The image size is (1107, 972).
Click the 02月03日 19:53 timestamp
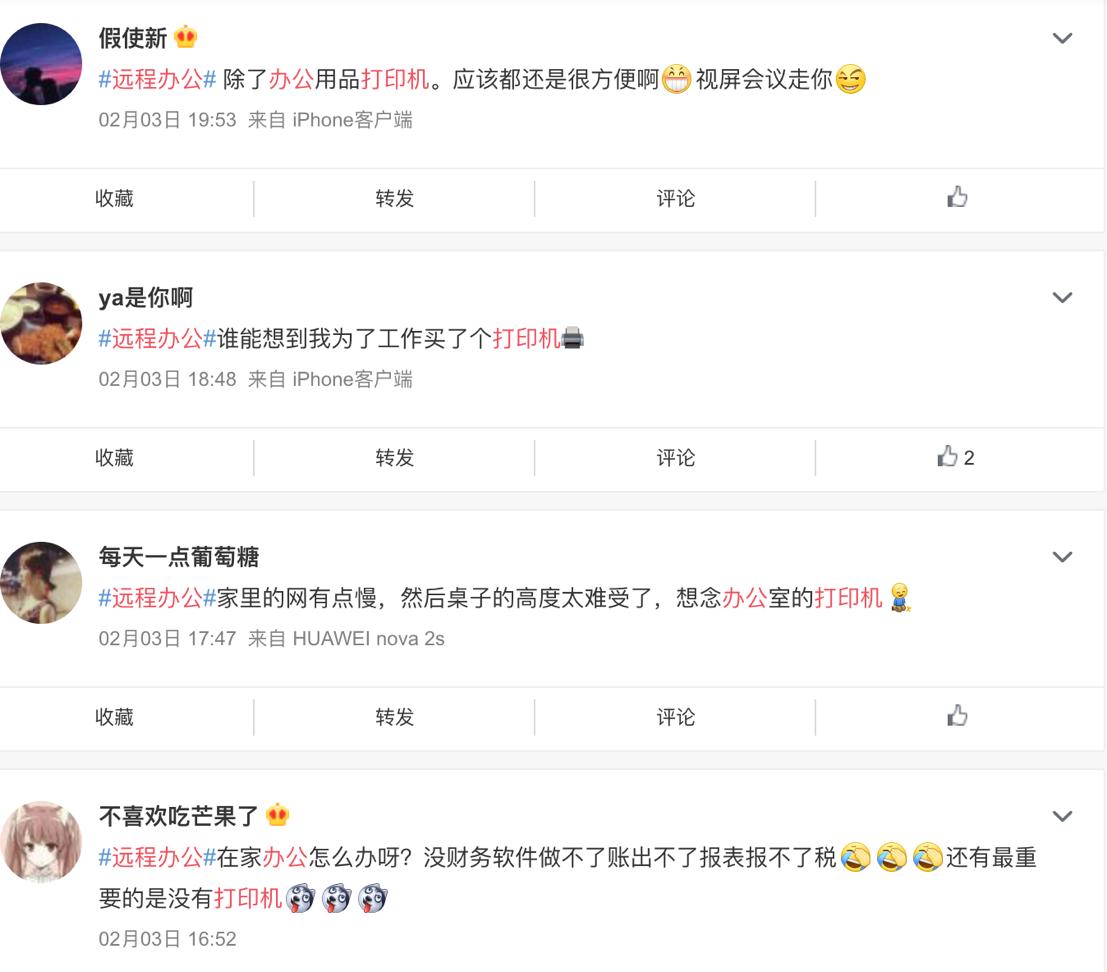[x=167, y=120]
